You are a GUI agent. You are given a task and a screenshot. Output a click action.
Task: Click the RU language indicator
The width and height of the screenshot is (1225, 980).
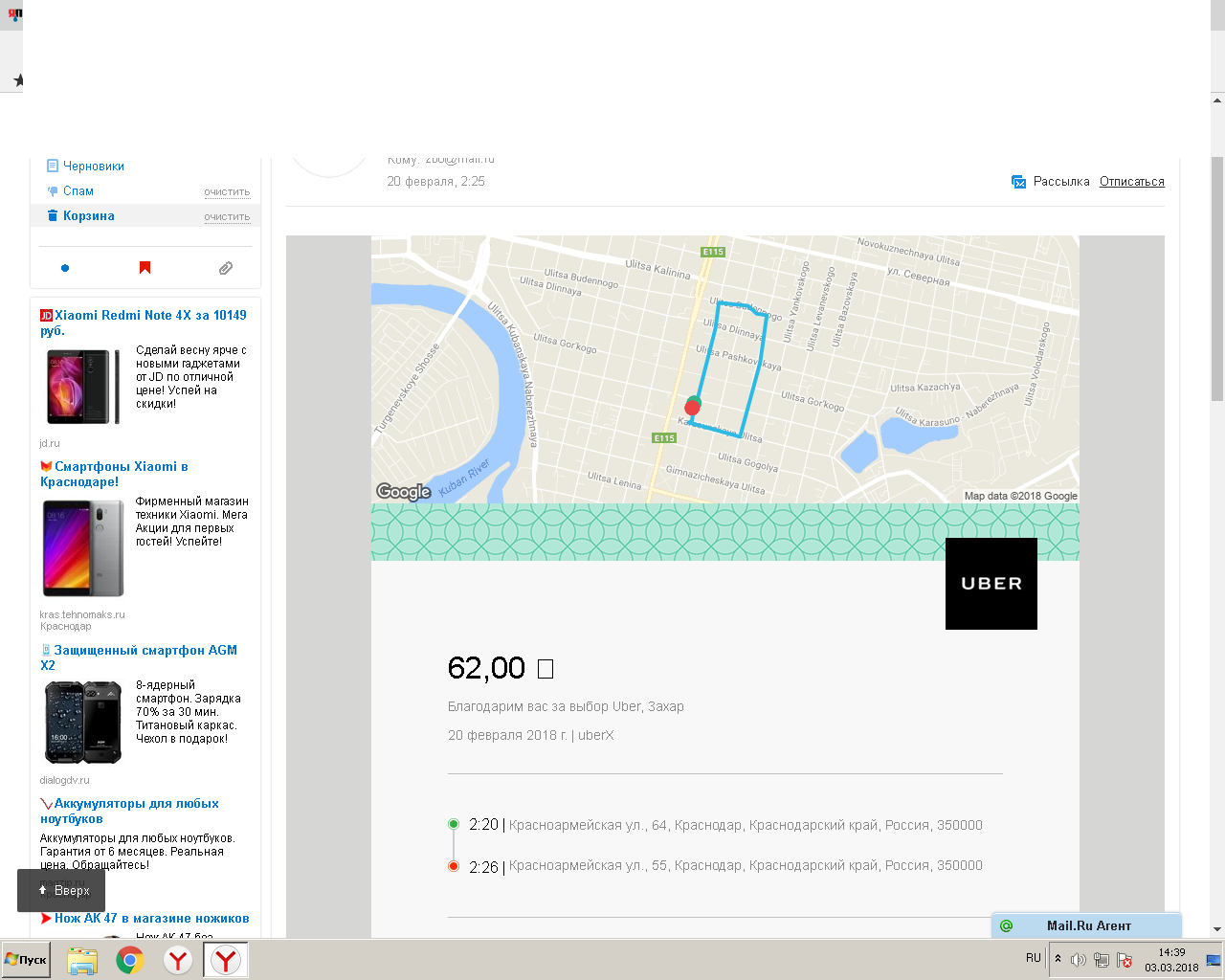pyautogui.click(x=1034, y=958)
